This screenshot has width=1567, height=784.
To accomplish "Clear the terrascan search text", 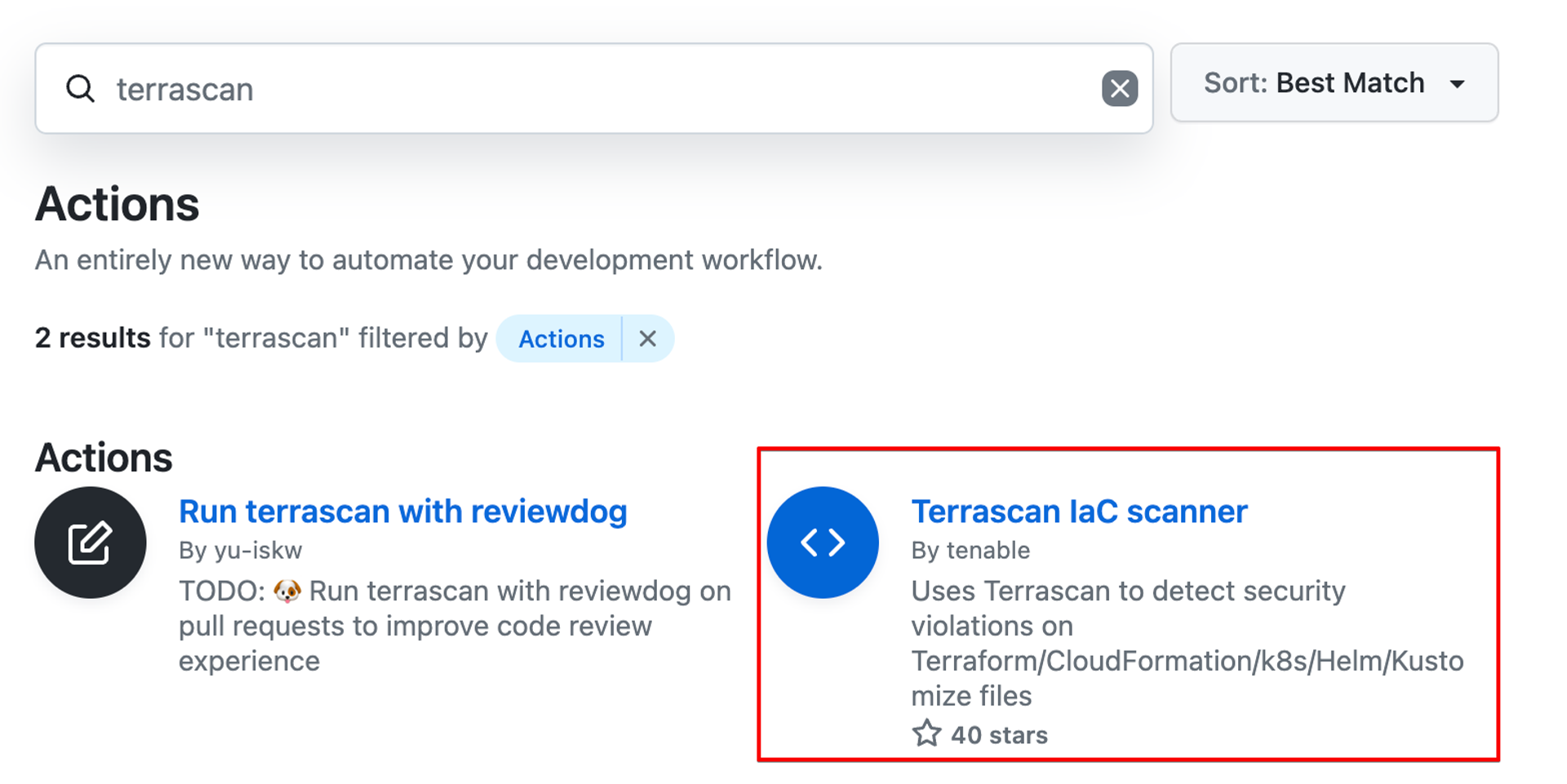I will click(x=1120, y=88).
